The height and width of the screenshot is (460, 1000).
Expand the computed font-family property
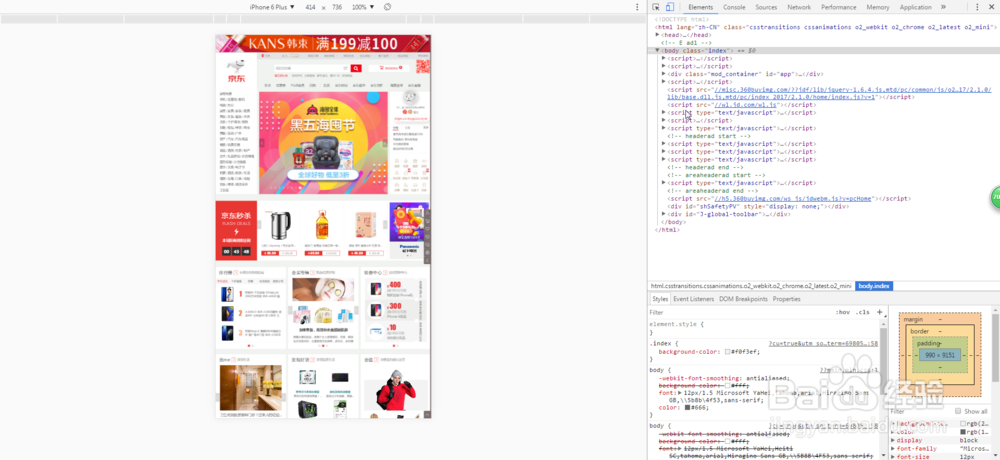pos(893,449)
